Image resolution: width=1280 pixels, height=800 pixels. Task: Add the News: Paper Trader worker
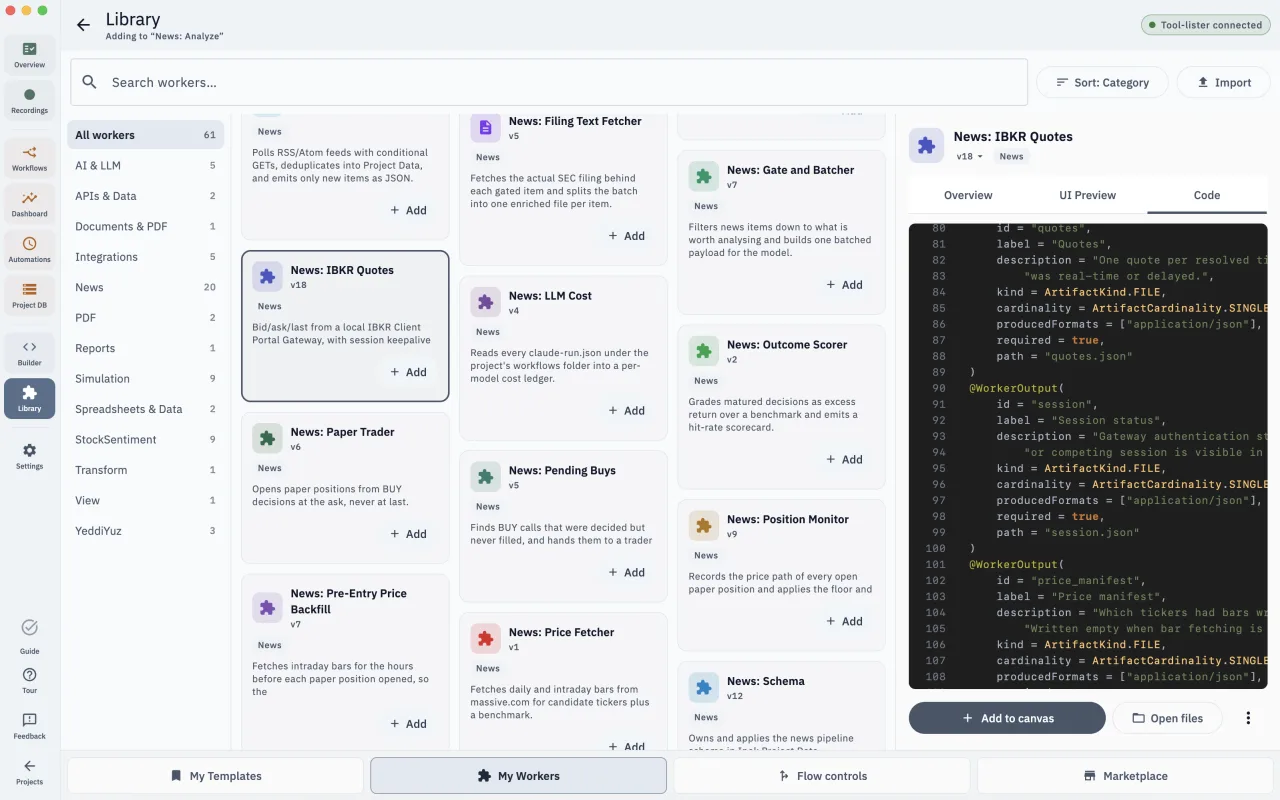point(408,534)
